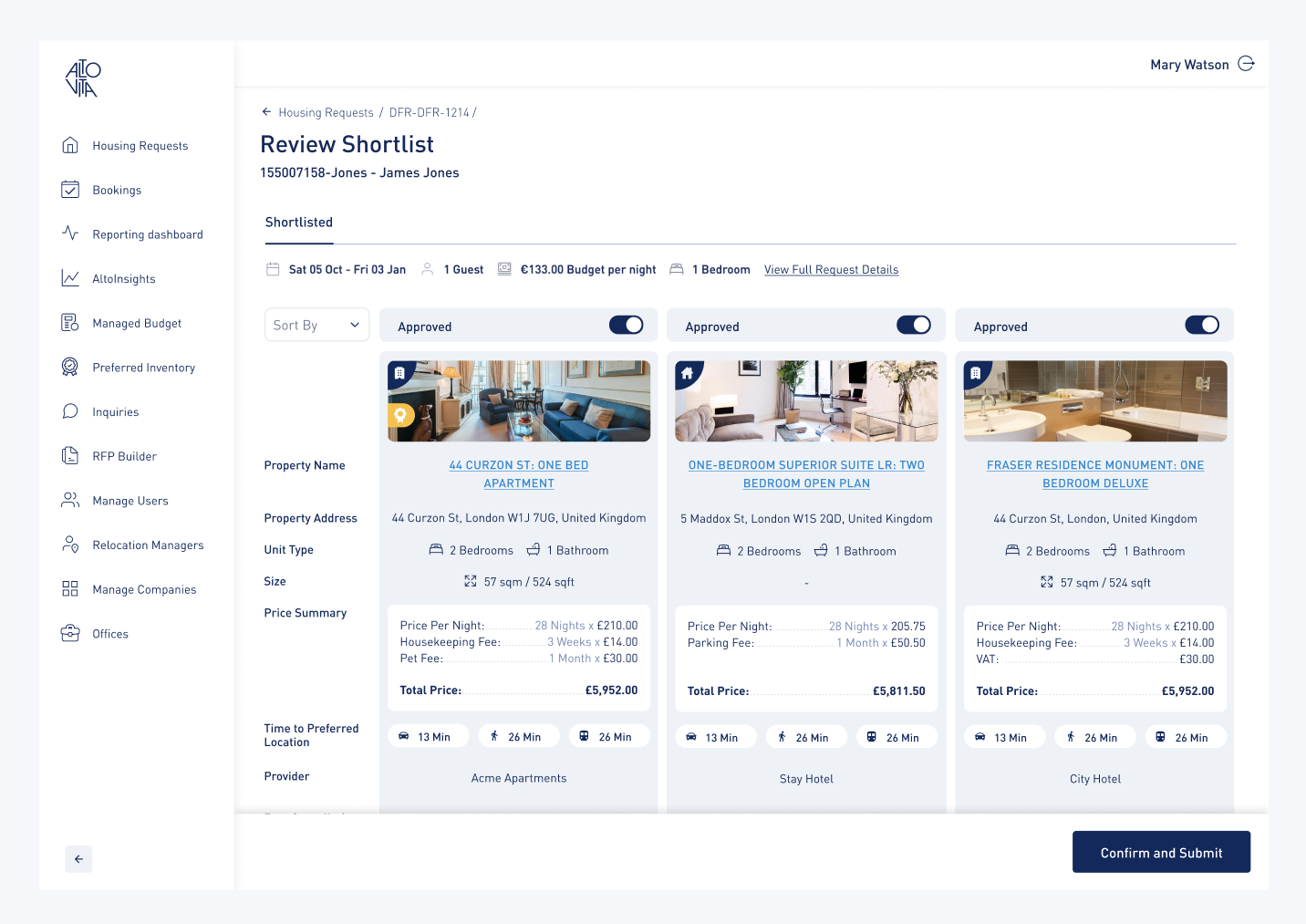This screenshot has height=924, width=1306.
Task: Open the Reporting dashboard icon
Action: tap(70, 234)
